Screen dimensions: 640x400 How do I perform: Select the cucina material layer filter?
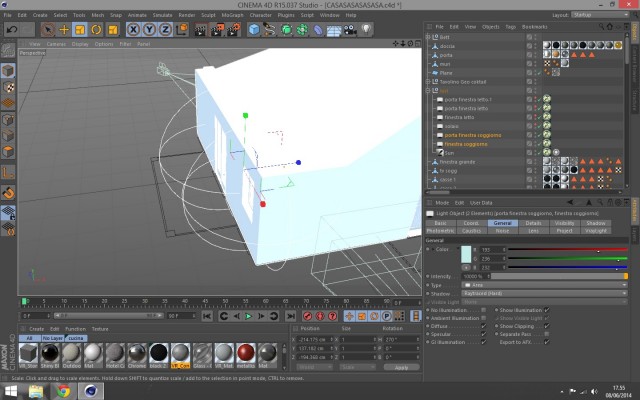pyautogui.click(x=76, y=338)
